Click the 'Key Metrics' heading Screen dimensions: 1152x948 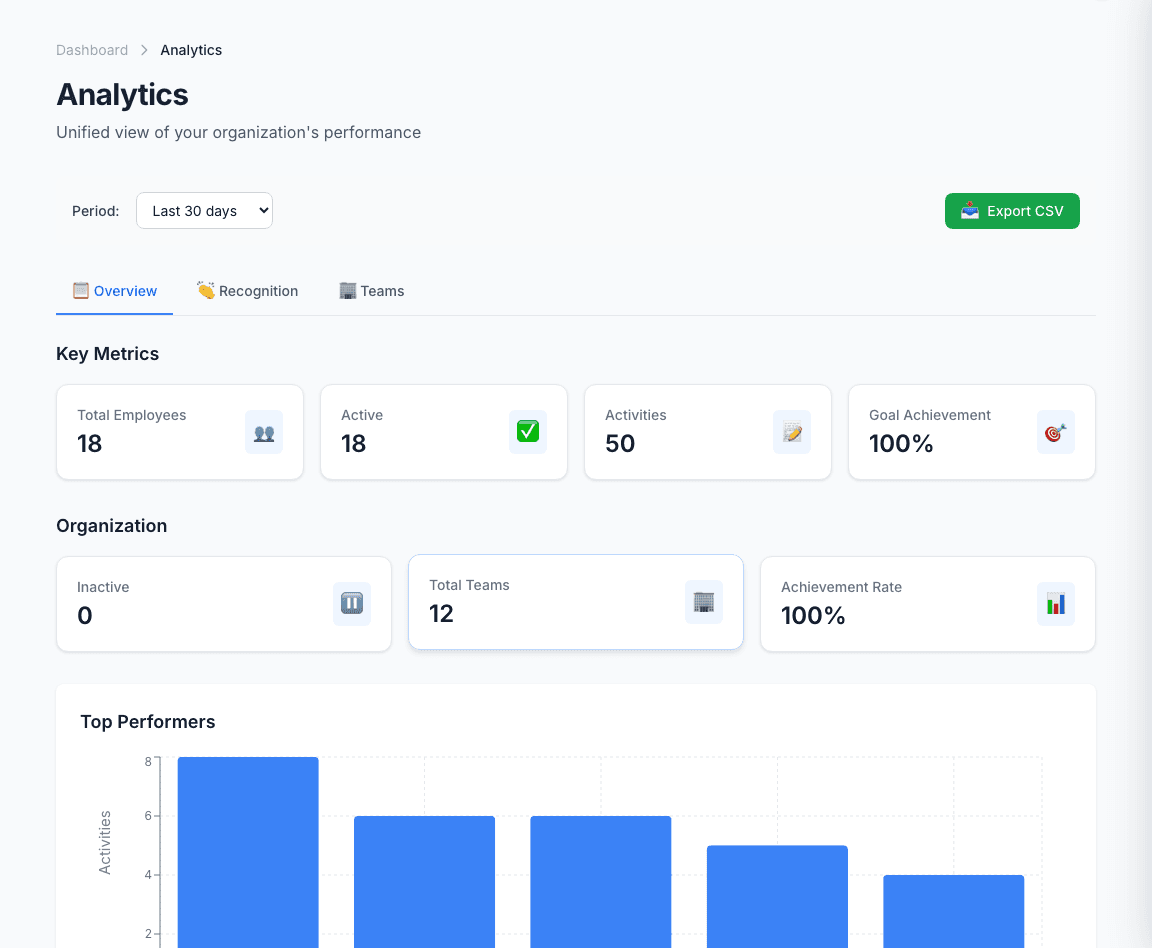click(x=107, y=353)
